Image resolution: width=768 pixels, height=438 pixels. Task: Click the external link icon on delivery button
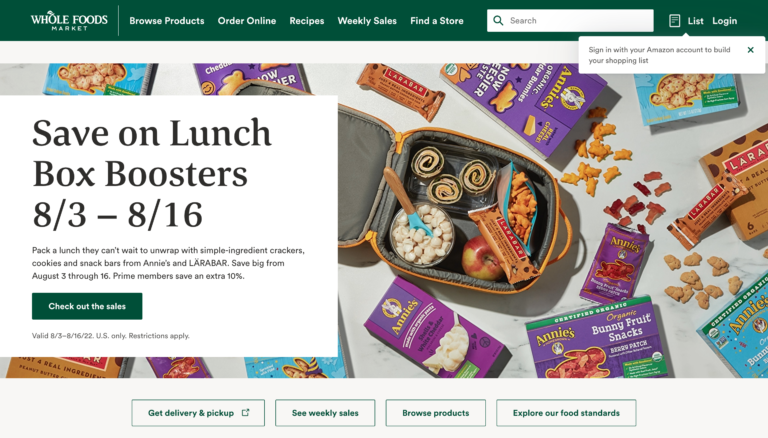tap(245, 413)
